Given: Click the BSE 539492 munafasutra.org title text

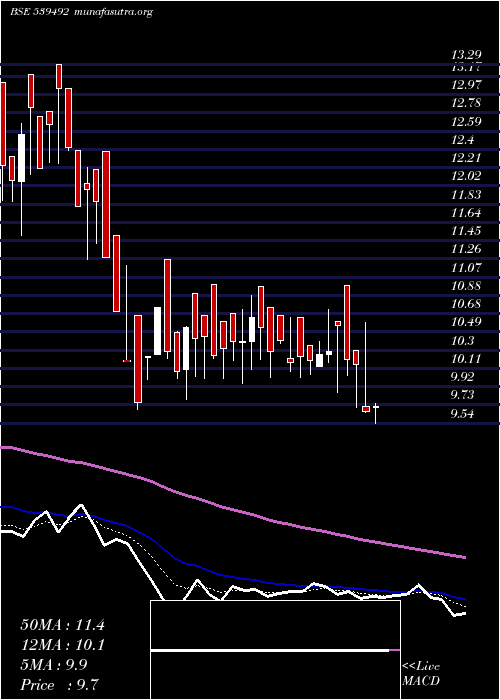Looking at the screenshot, I should [x=81, y=12].
